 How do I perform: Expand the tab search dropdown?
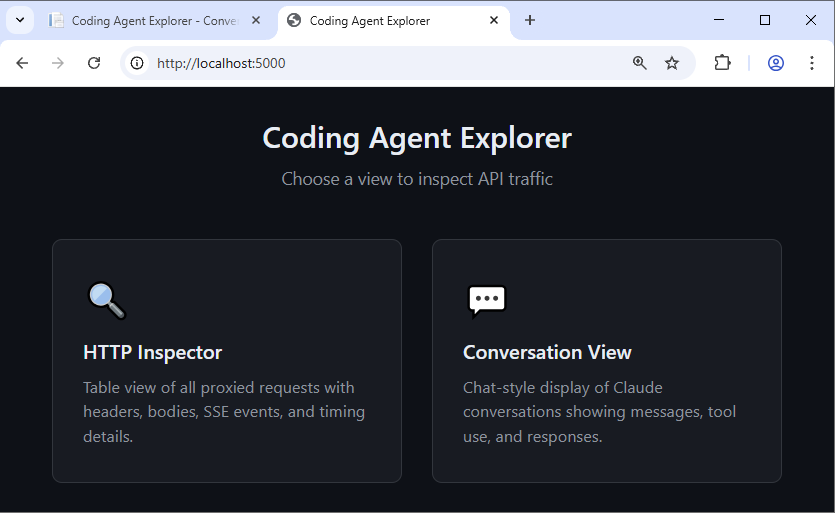coord(19,20)
